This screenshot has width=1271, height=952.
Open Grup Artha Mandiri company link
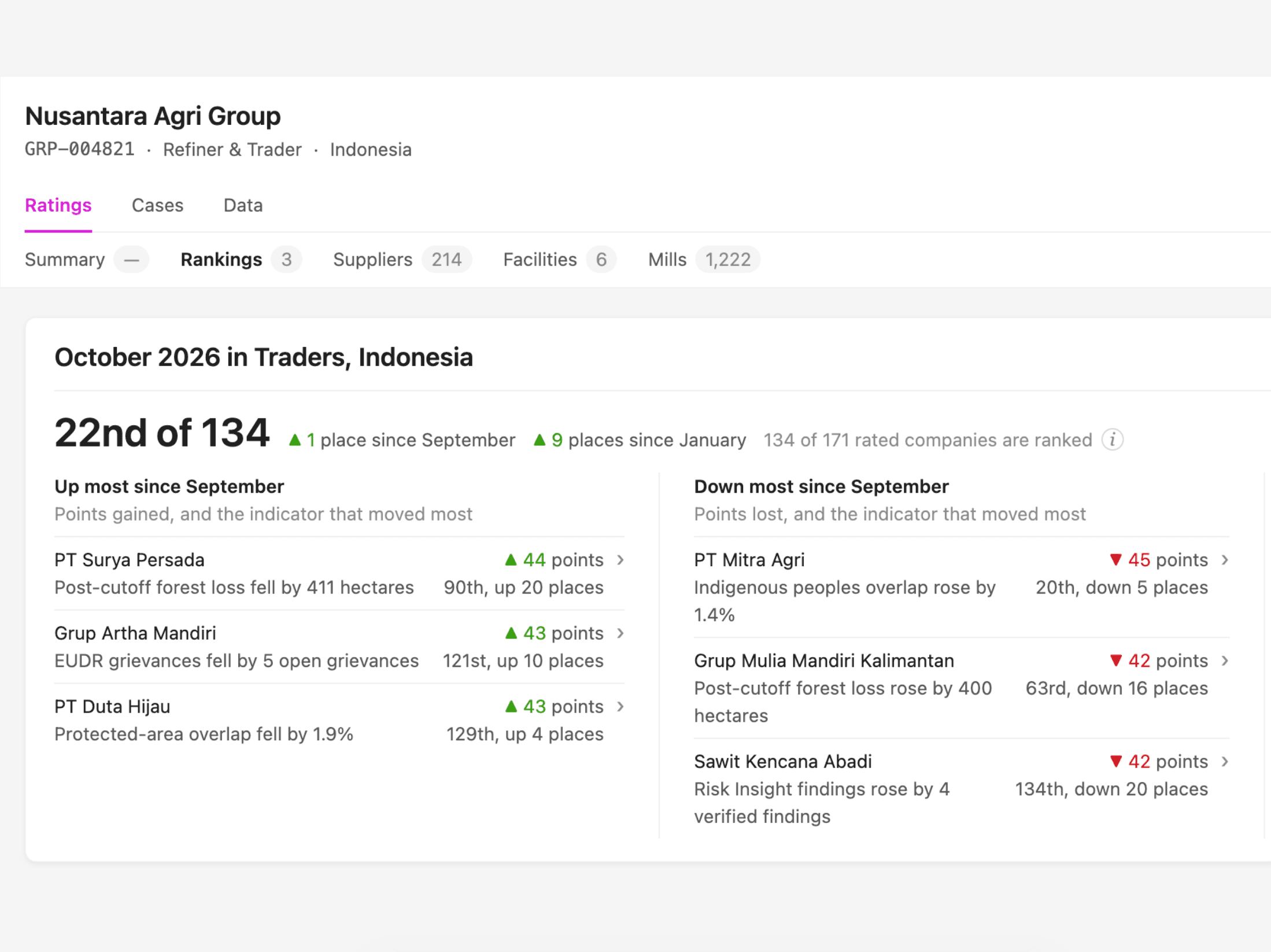135,633
